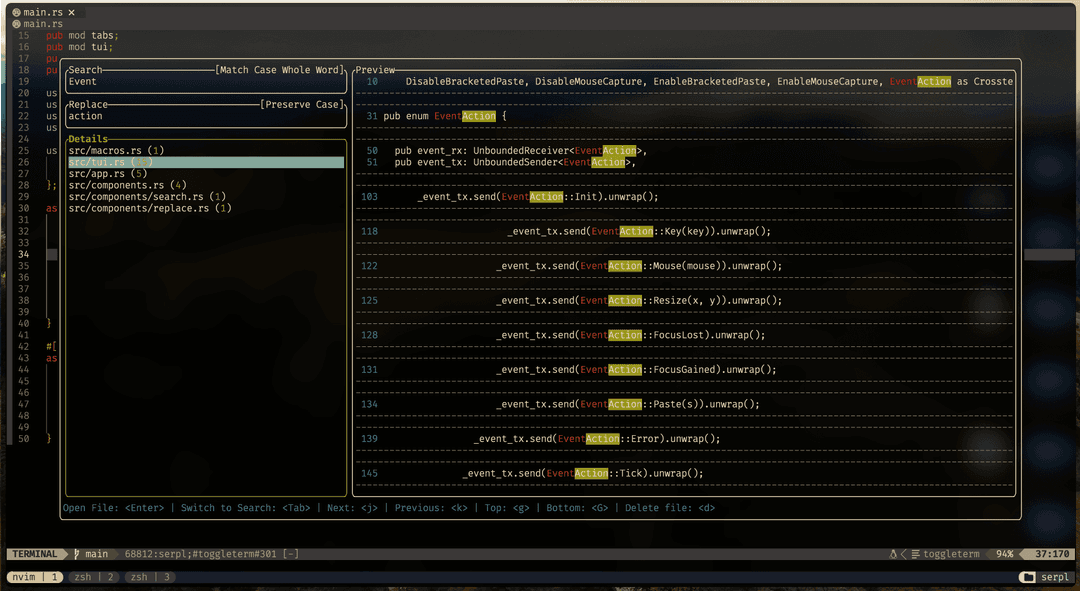1080x591 pixels.
Task: Click the git branch icon beside main
Action: [x=76, y=554]
